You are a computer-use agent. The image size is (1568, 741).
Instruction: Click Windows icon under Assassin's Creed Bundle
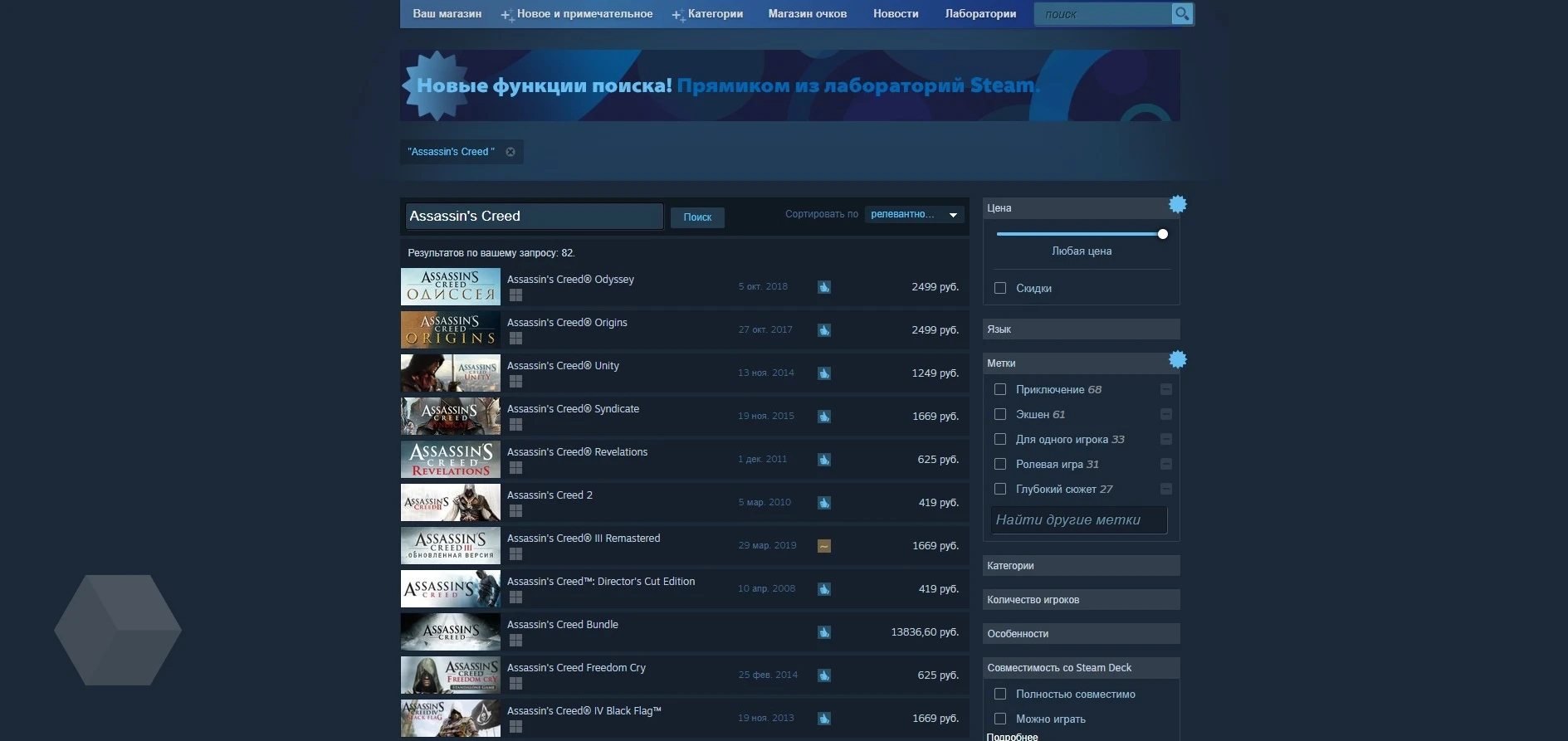[x=515, y=641]
